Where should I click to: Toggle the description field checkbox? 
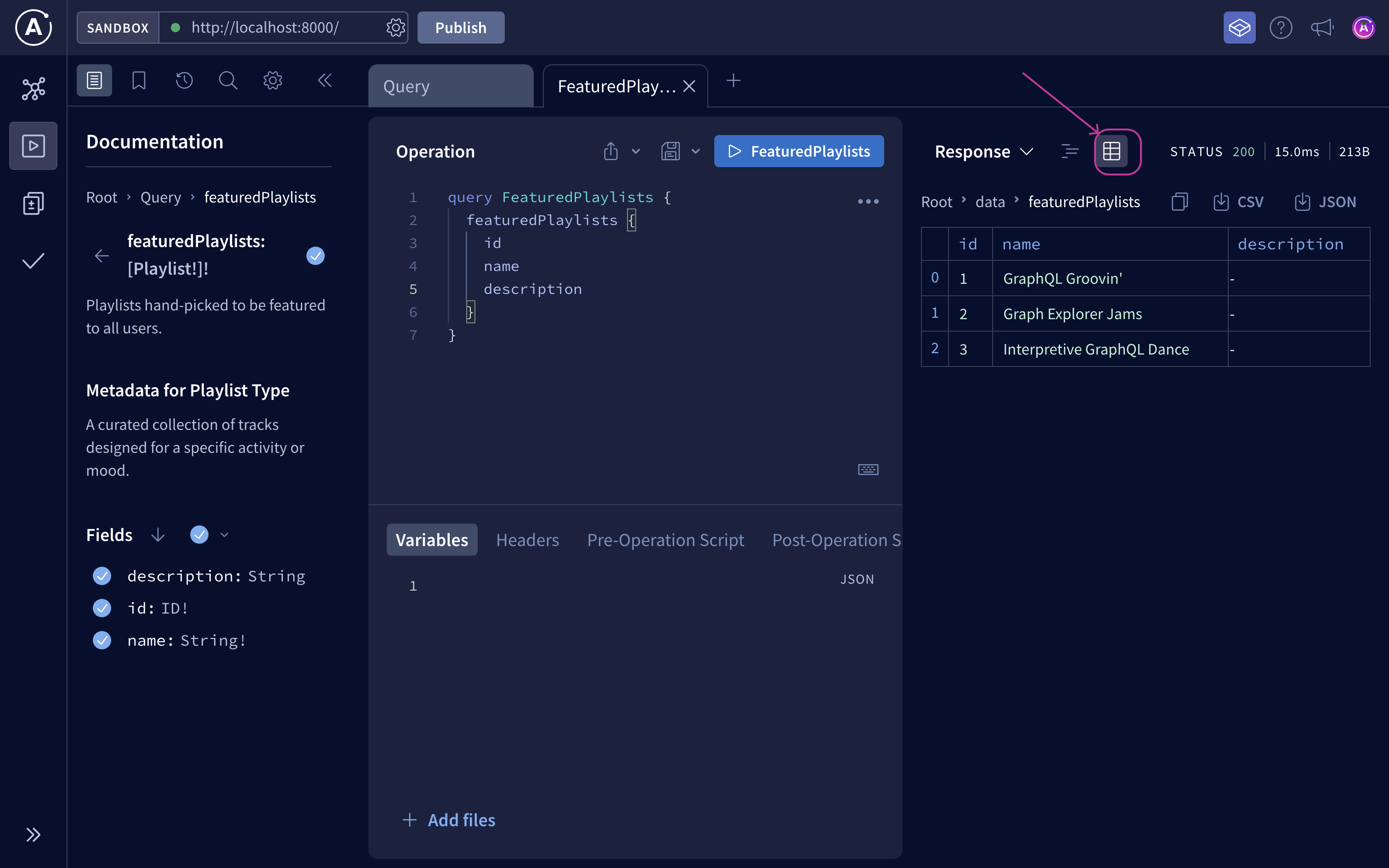pyautogui.click(x=102, y=576)
